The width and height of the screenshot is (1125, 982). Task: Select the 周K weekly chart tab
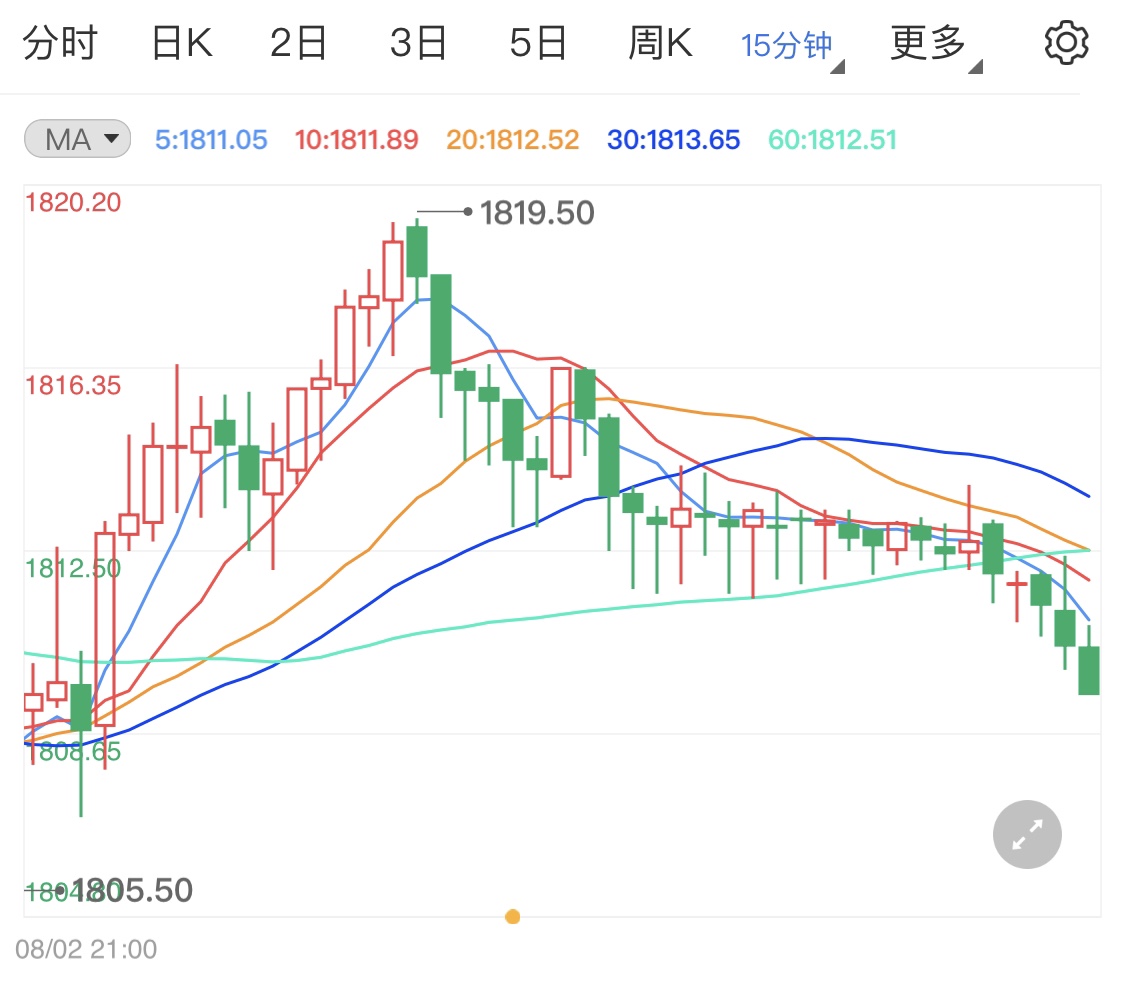660,43
